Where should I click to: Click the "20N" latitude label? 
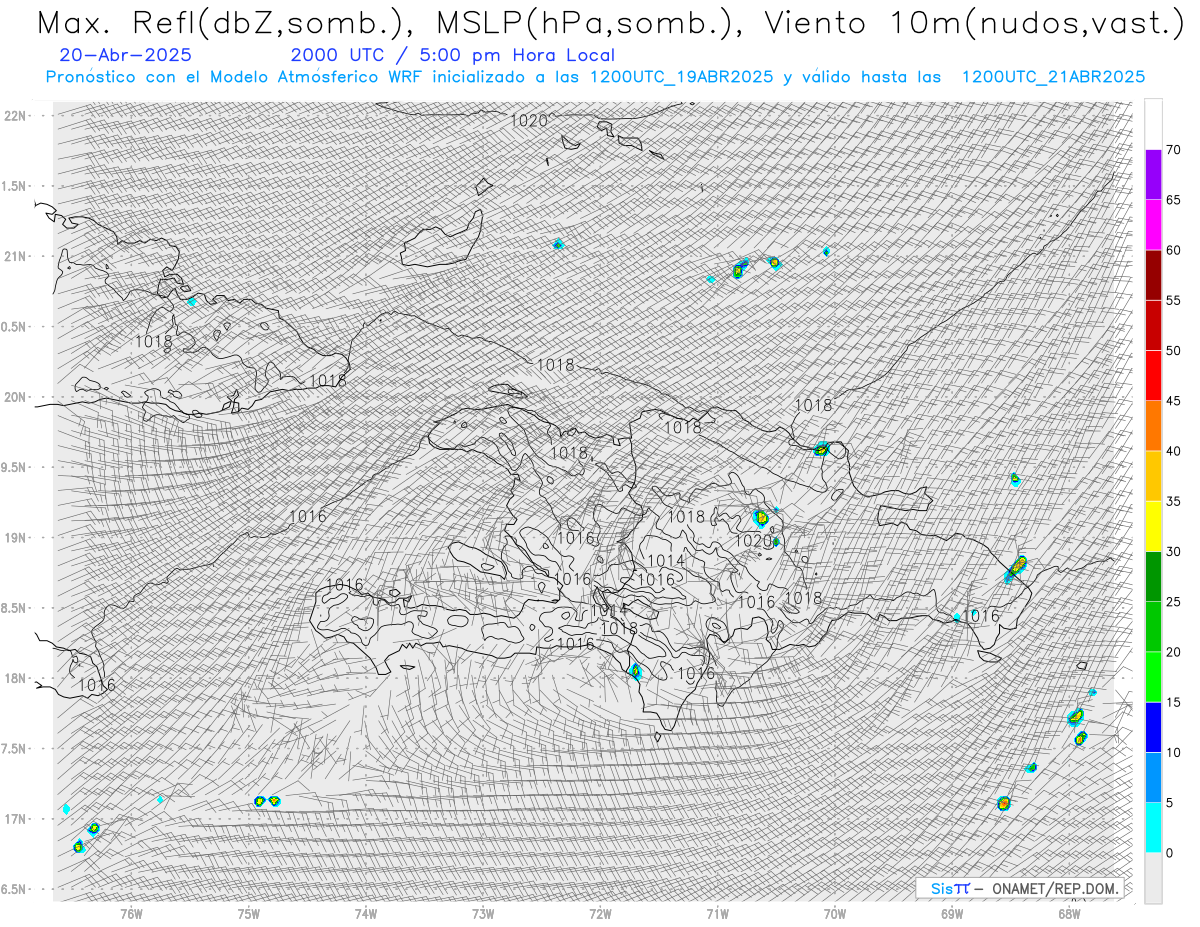(17, 397)
